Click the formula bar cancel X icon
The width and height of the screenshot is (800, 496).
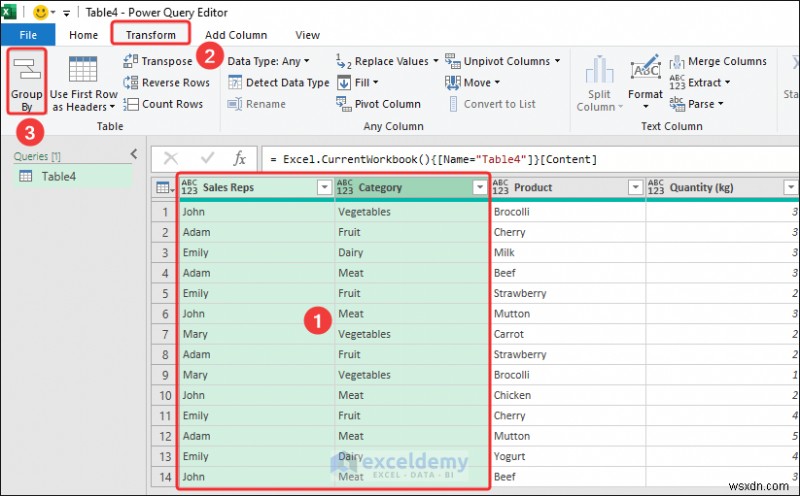pyautogui.click(x=171, y=159)
